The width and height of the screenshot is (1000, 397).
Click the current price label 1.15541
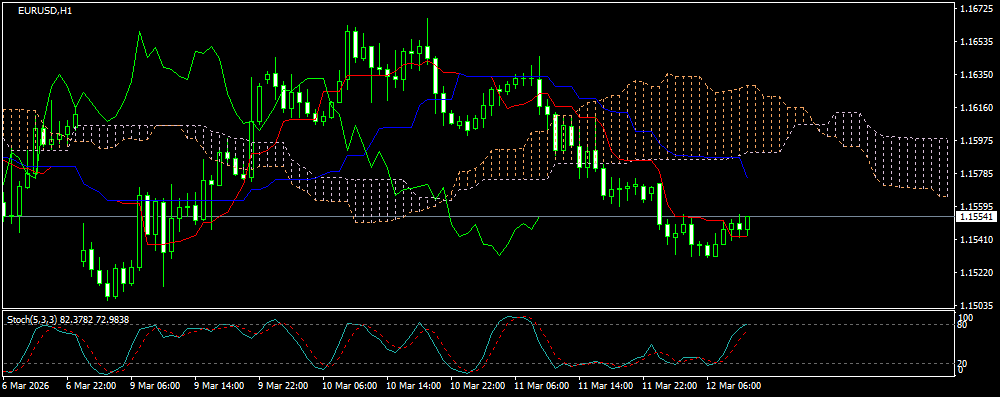tap(977, 217)
